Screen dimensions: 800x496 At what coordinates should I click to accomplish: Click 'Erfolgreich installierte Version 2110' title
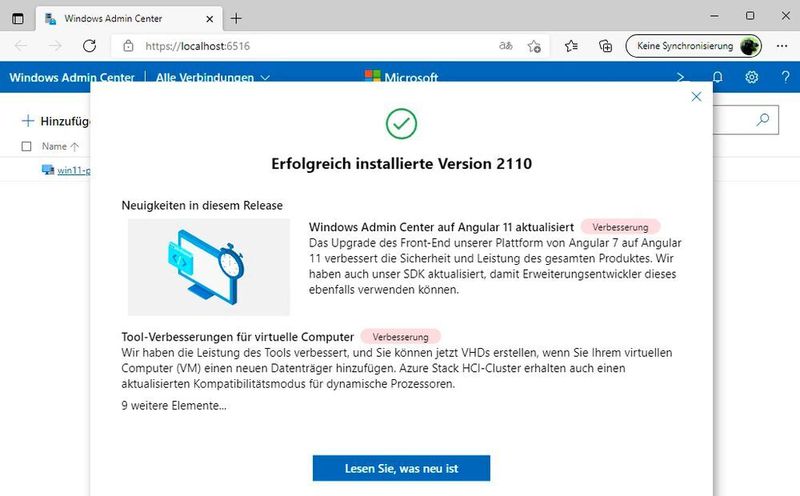pos(402,164)
